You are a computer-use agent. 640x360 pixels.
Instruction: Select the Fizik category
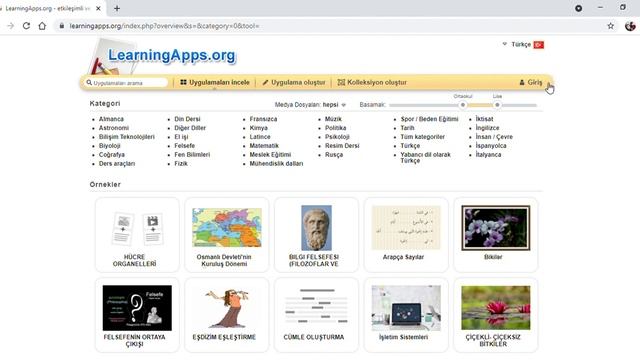[x=181, y=164]
